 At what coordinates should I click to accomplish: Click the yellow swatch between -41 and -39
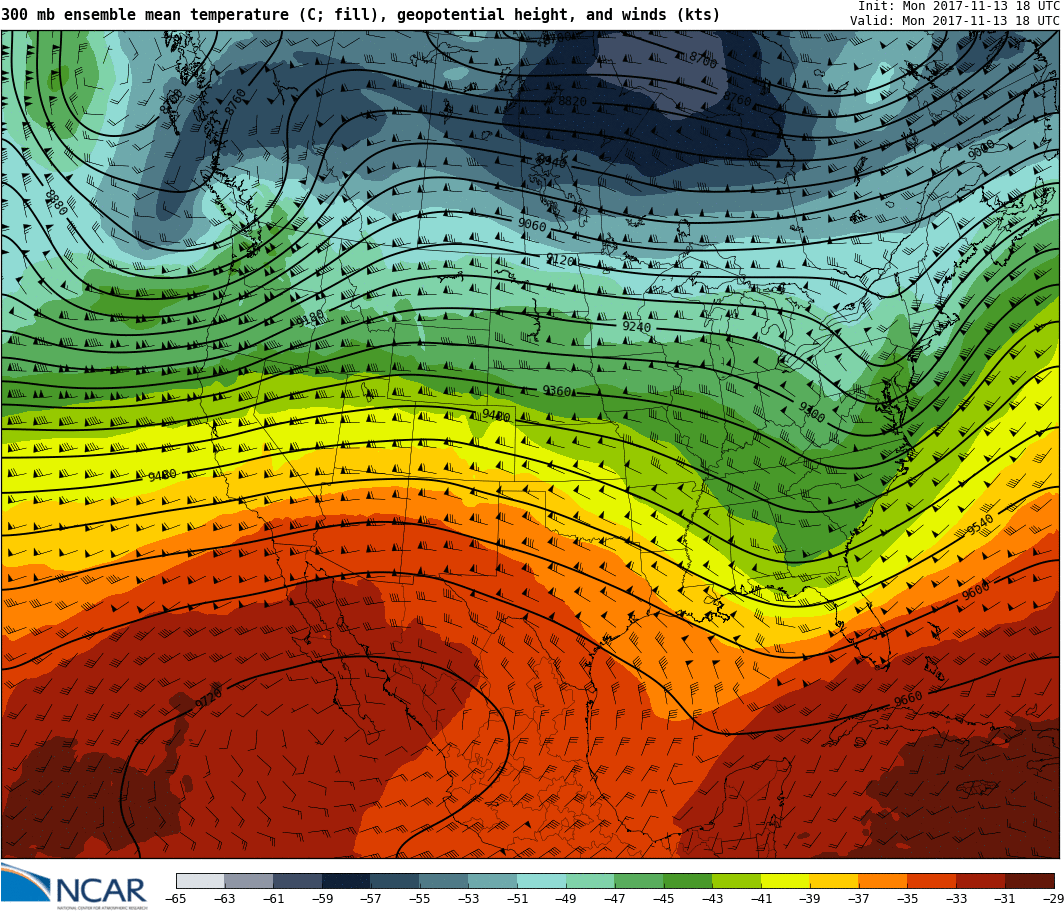(785, 880)
